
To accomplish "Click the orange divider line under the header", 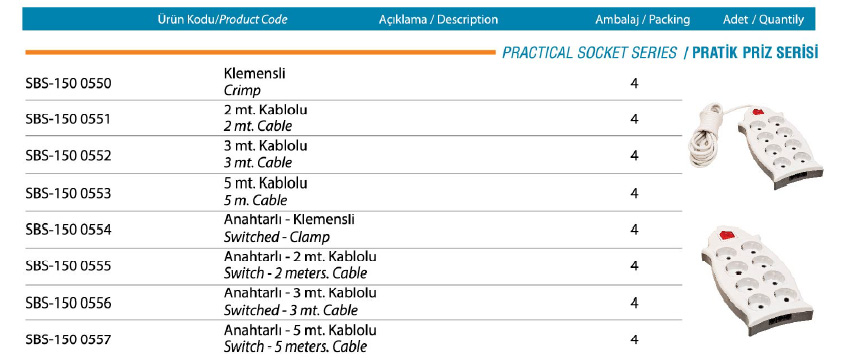I will (x=260, y=53).
